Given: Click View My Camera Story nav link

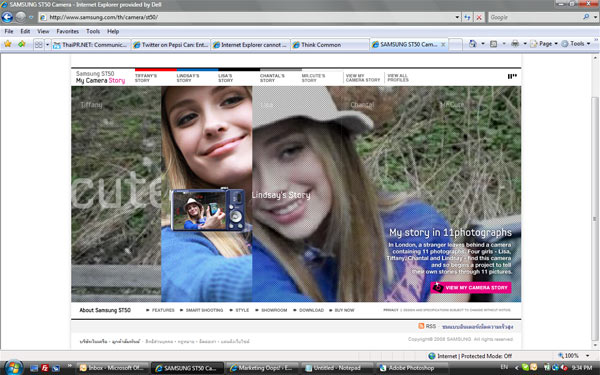Looking at the screenshot, I should click(x=363, y=78).
